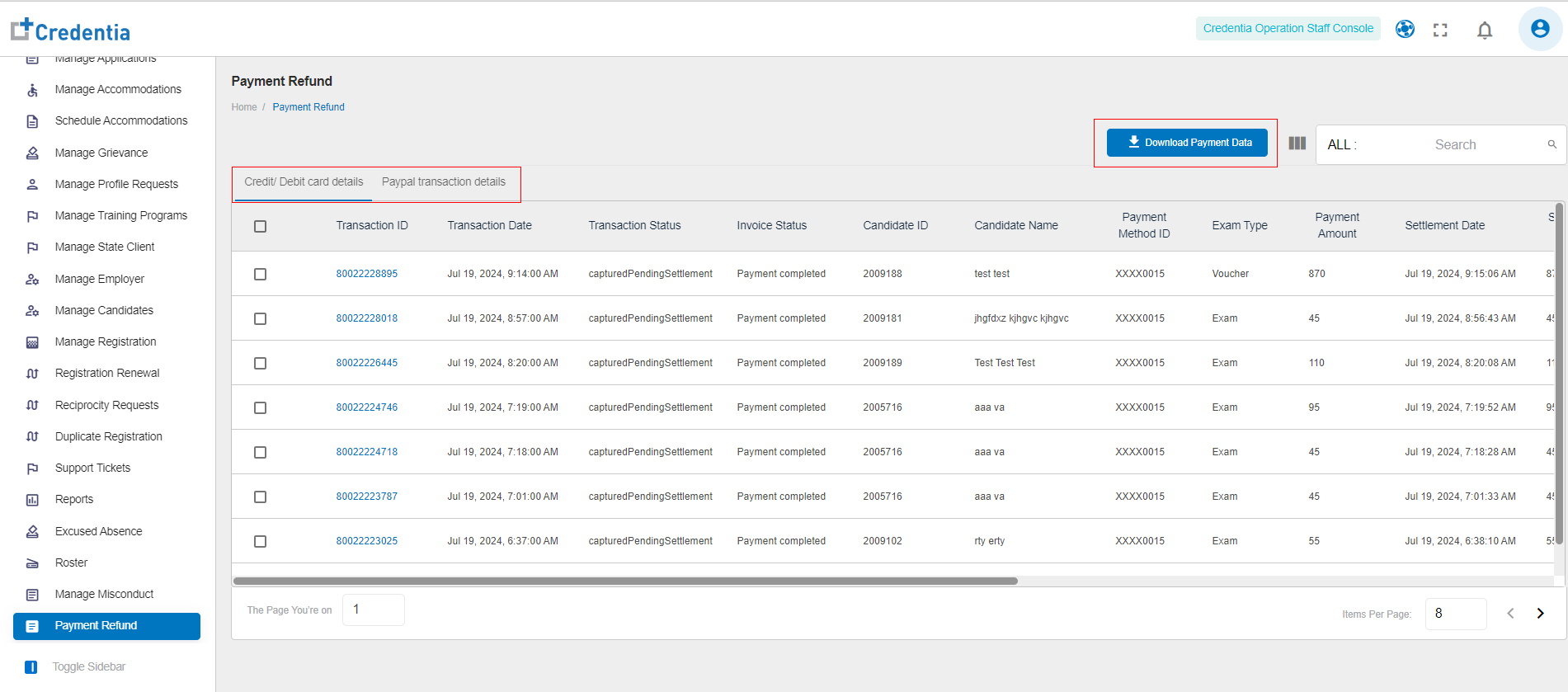This screenshot has width=1568, height=692.
Task: Open the column chooser icon beside search
Action: tap(1297, 144)
